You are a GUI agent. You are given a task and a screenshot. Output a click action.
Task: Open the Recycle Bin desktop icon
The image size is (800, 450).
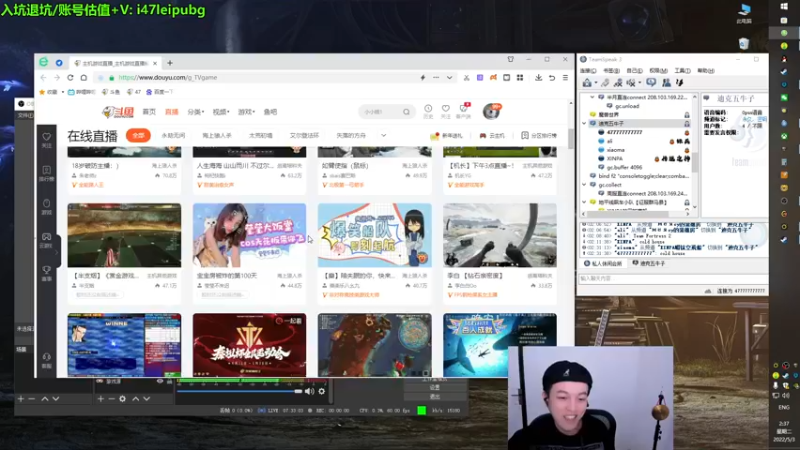[x=744, y=44]
